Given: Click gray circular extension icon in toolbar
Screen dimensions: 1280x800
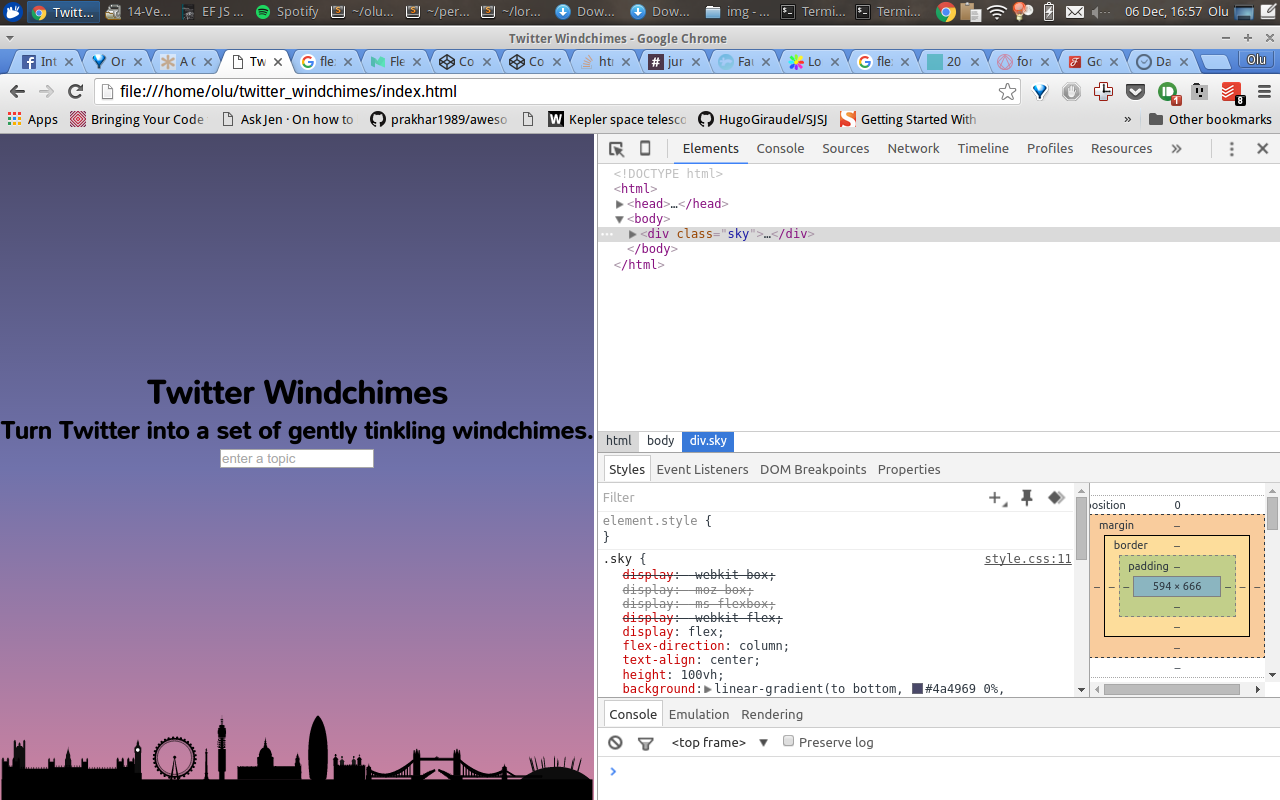Looking at the screenshot, I should (x=1071, y=92).
